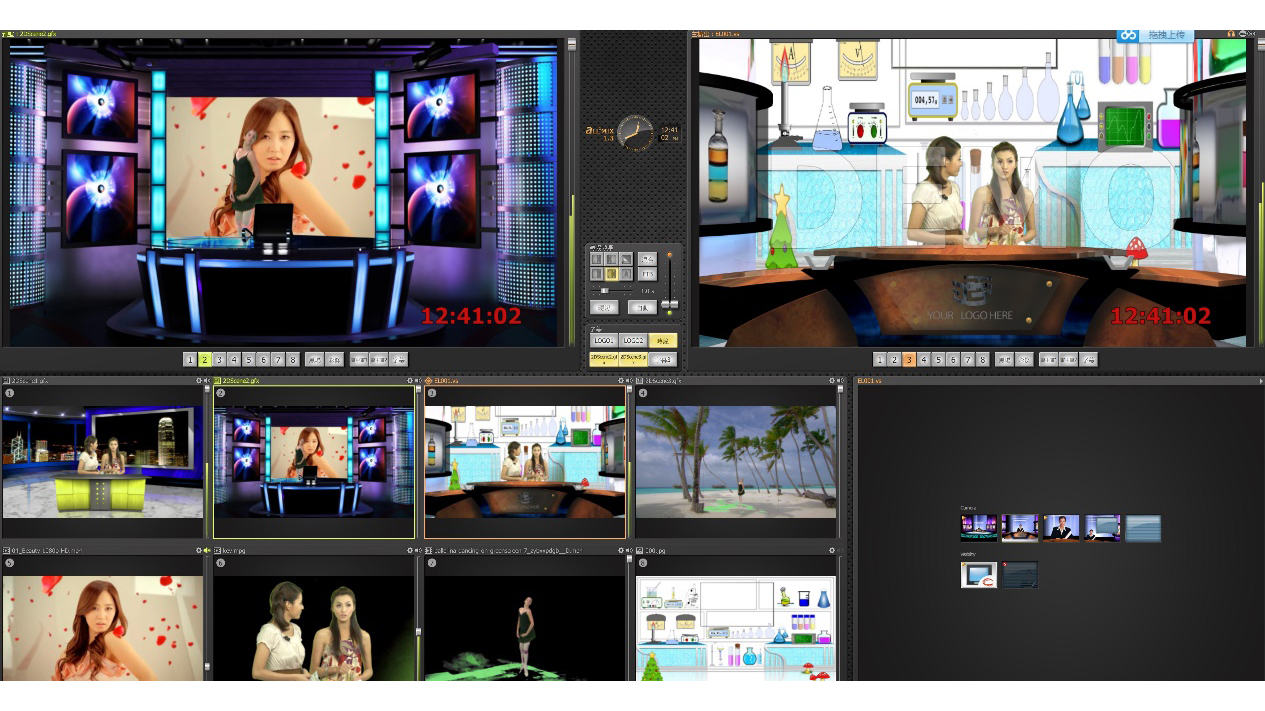This screenshot has height=711, width=1265.
Task: Pick the fourth camera preset with side screen
Action: click(1102, 528)
